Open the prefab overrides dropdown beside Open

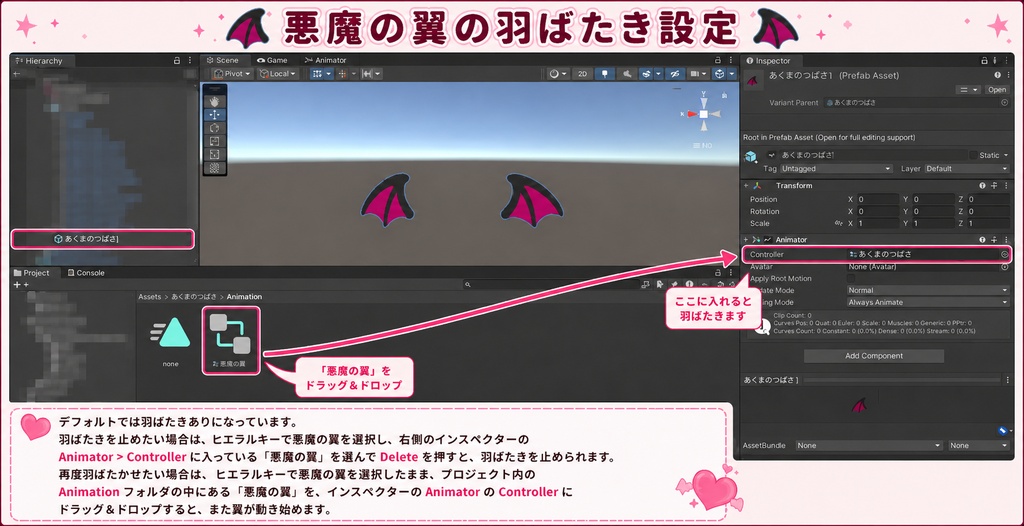click(968, 90)
